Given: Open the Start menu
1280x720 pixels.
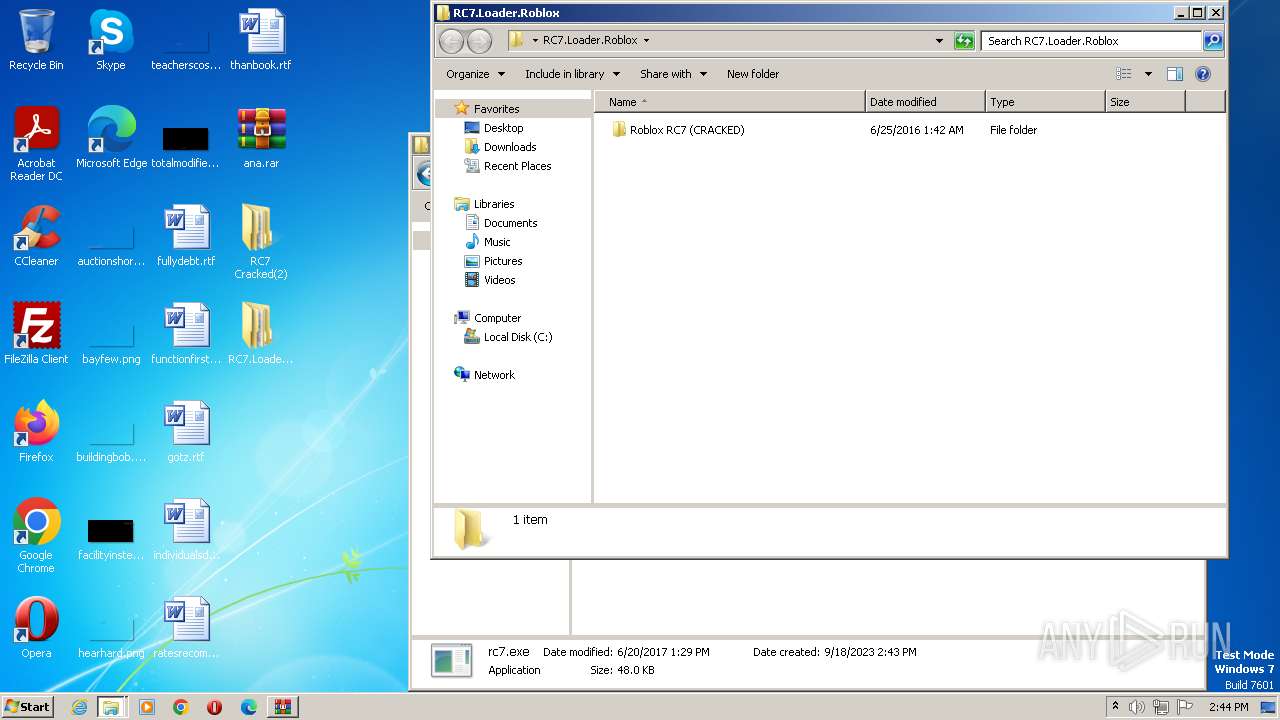Looking at the screenshot, I should point(27,707).
